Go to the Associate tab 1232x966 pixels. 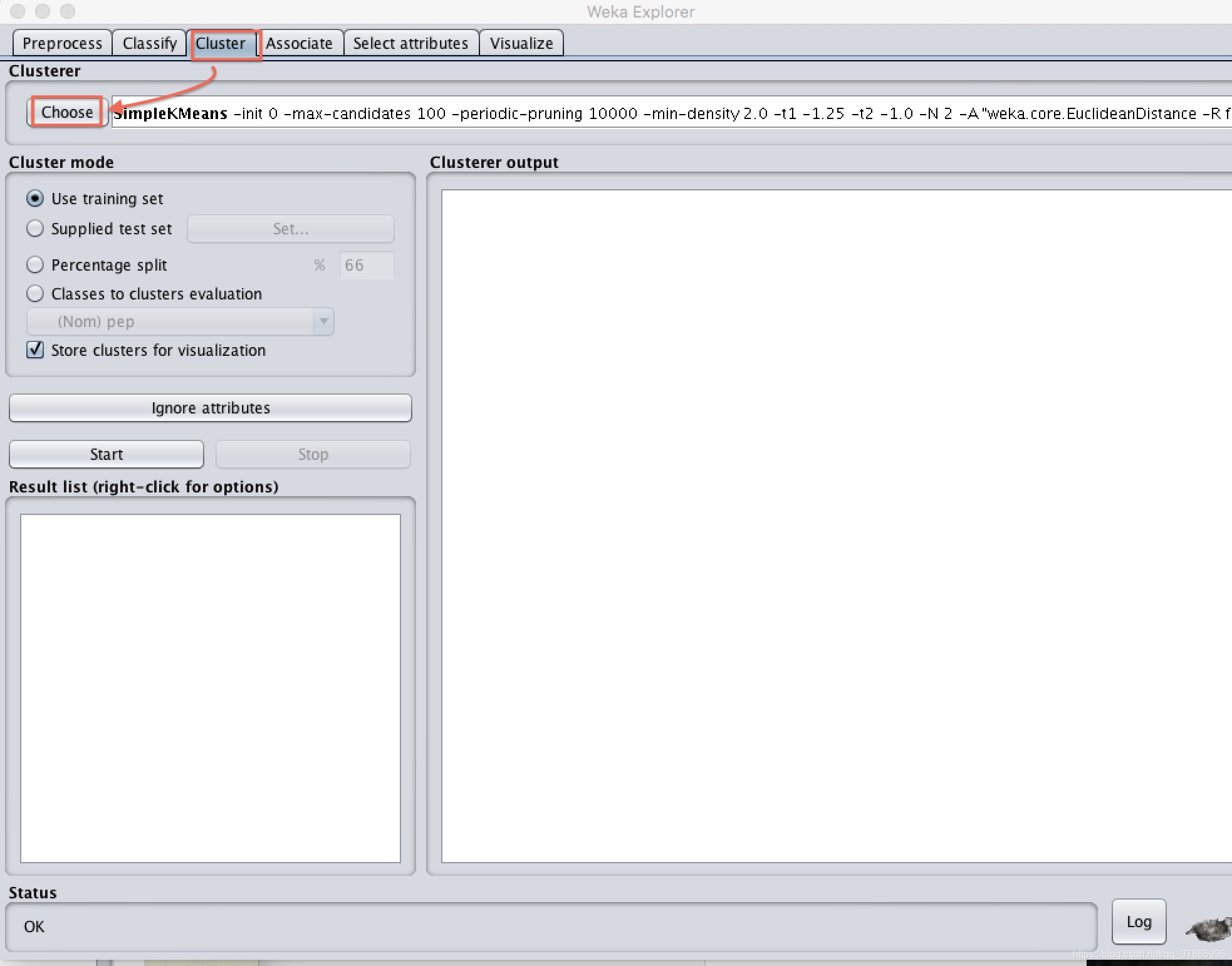pyautogui.click(x=299, y=43)
